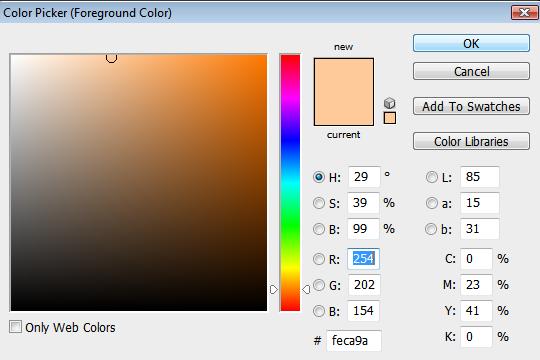Confirm the color with the OK button

tap(471, 43)
